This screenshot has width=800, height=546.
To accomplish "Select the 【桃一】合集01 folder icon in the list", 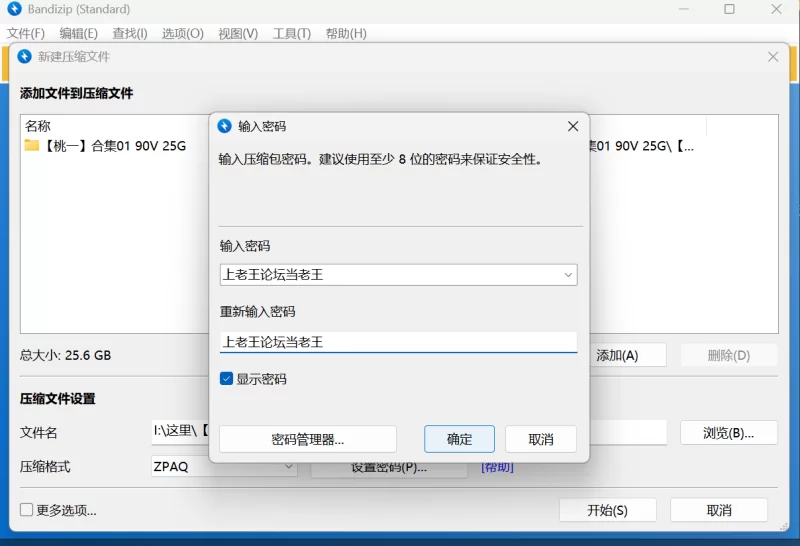I will [x=32, y=145].
